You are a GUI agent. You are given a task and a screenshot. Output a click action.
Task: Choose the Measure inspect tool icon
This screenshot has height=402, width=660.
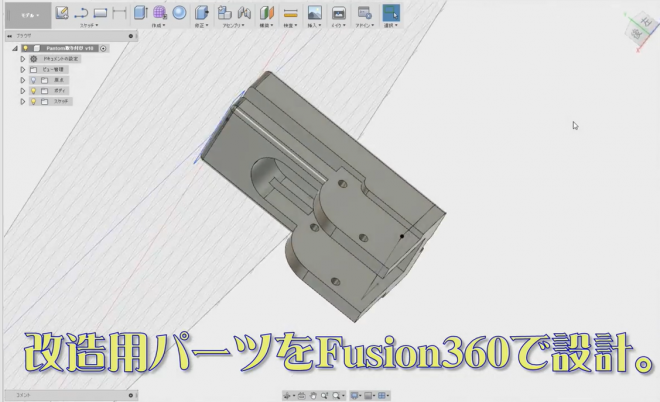pyautogui.click(x=291, y=13)
